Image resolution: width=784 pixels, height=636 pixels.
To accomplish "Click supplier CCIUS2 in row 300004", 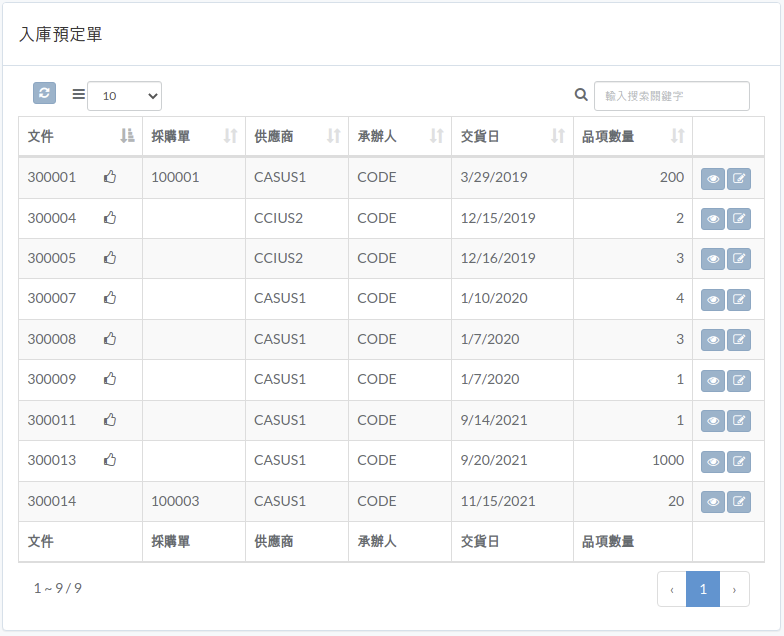I will click(x=278, y=218).
